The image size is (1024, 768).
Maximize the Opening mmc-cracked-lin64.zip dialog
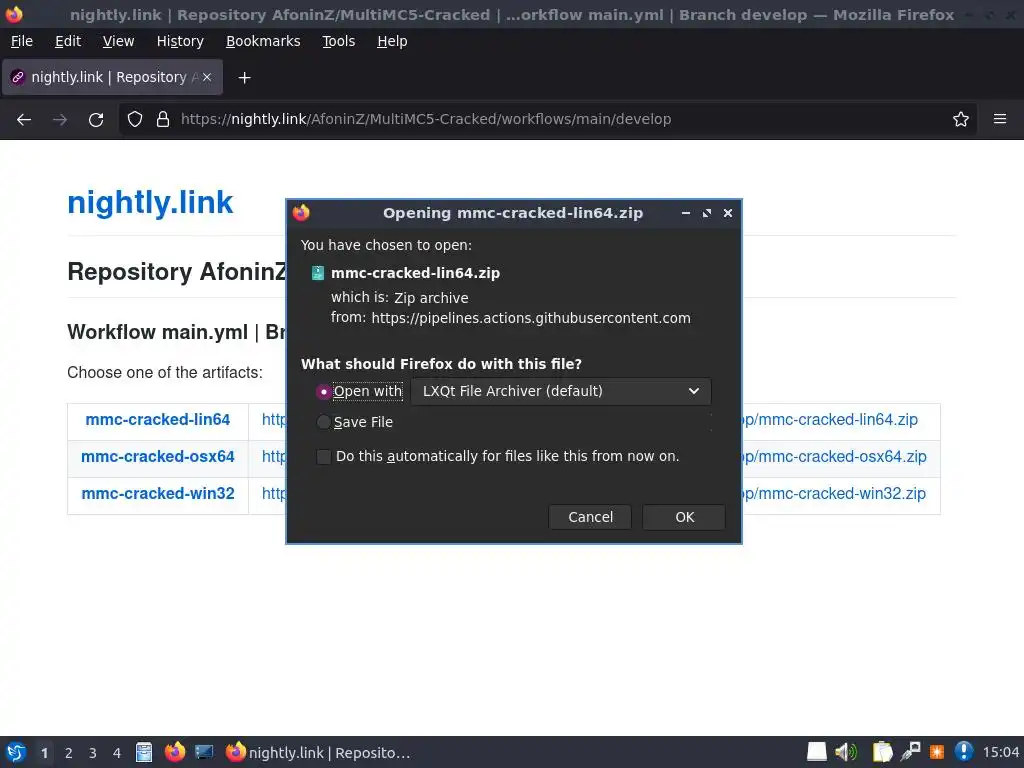[x=707, y=213]
